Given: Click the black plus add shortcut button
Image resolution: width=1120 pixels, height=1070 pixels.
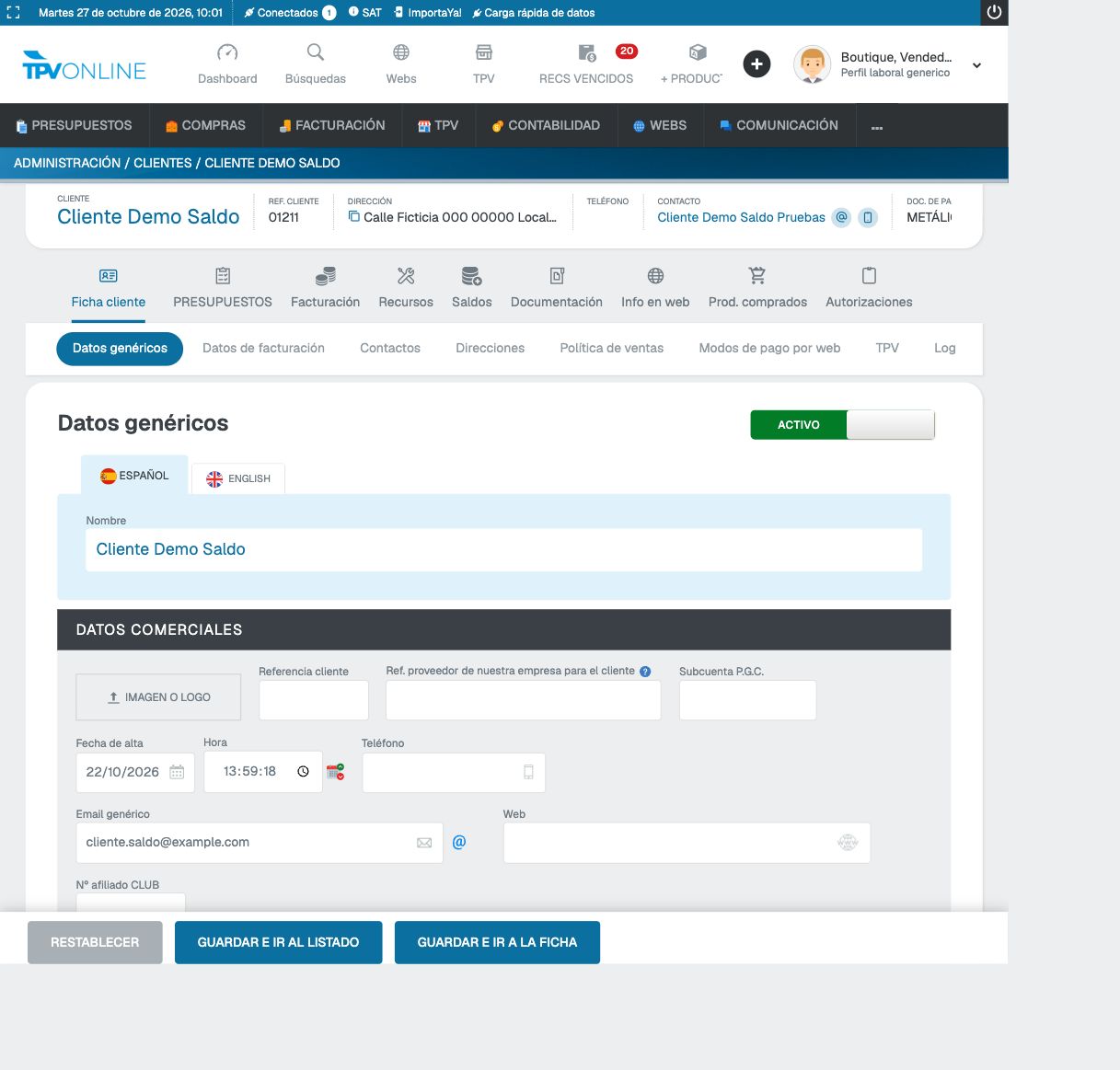Looking at the screenshot, I should (x=756, y=64).
